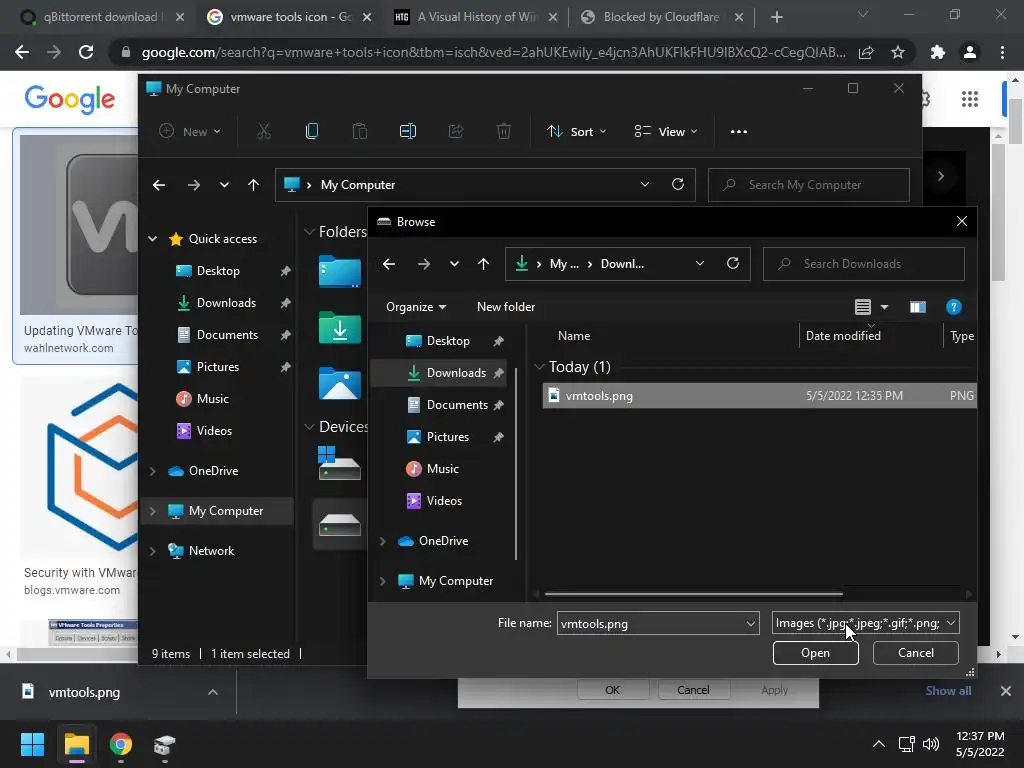Click the volume icon in system tray
This screenshot has height=768, width=1024.
(x=931, y=744)
